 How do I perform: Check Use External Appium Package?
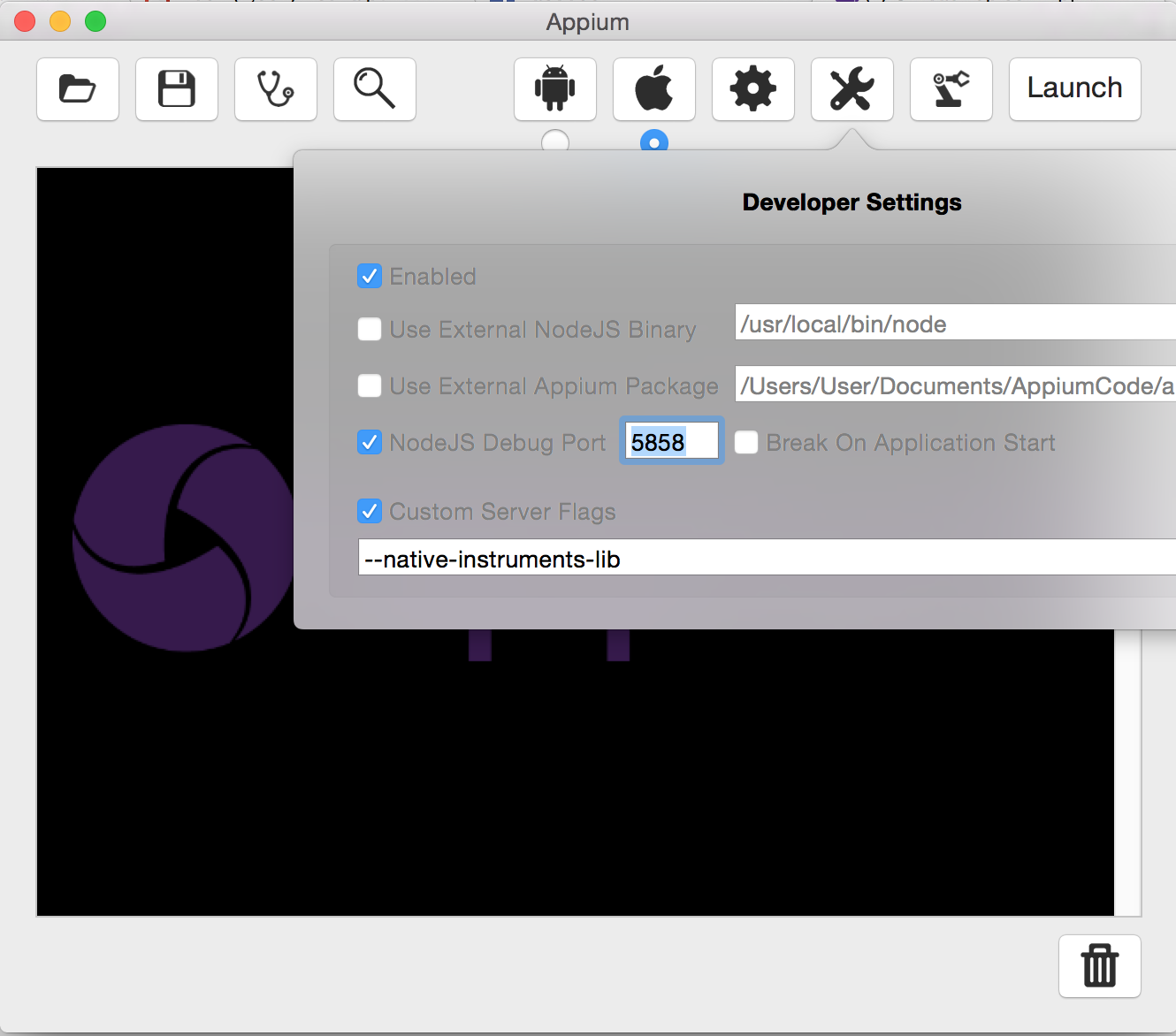click(370, 386)
